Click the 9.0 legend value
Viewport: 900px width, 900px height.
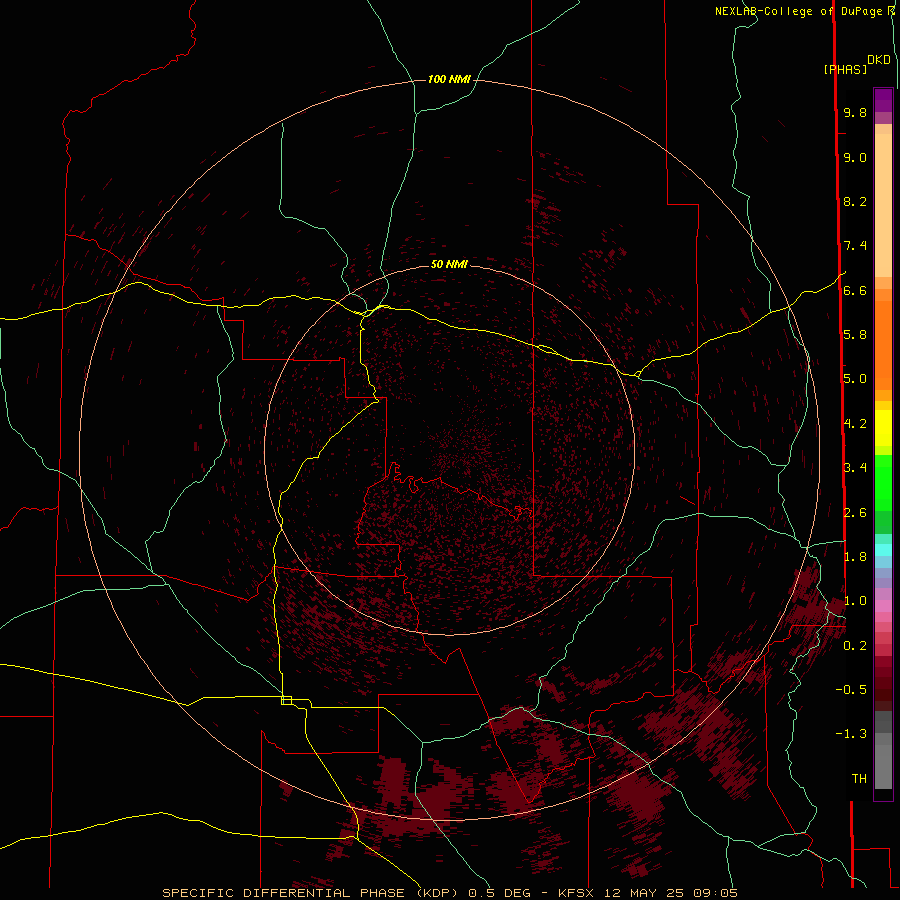tap(855, 157)
